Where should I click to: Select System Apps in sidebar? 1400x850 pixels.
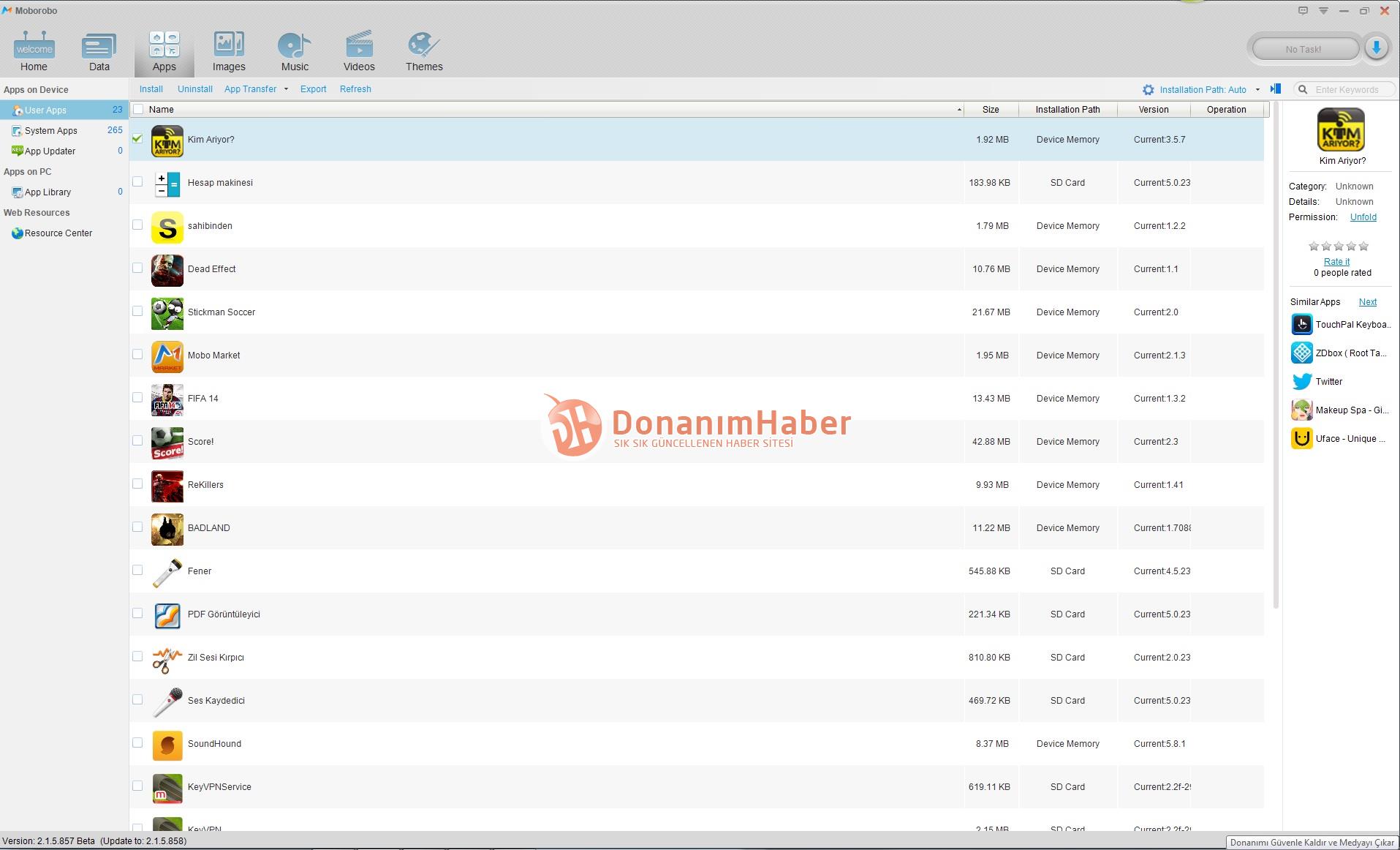[64, 130]
